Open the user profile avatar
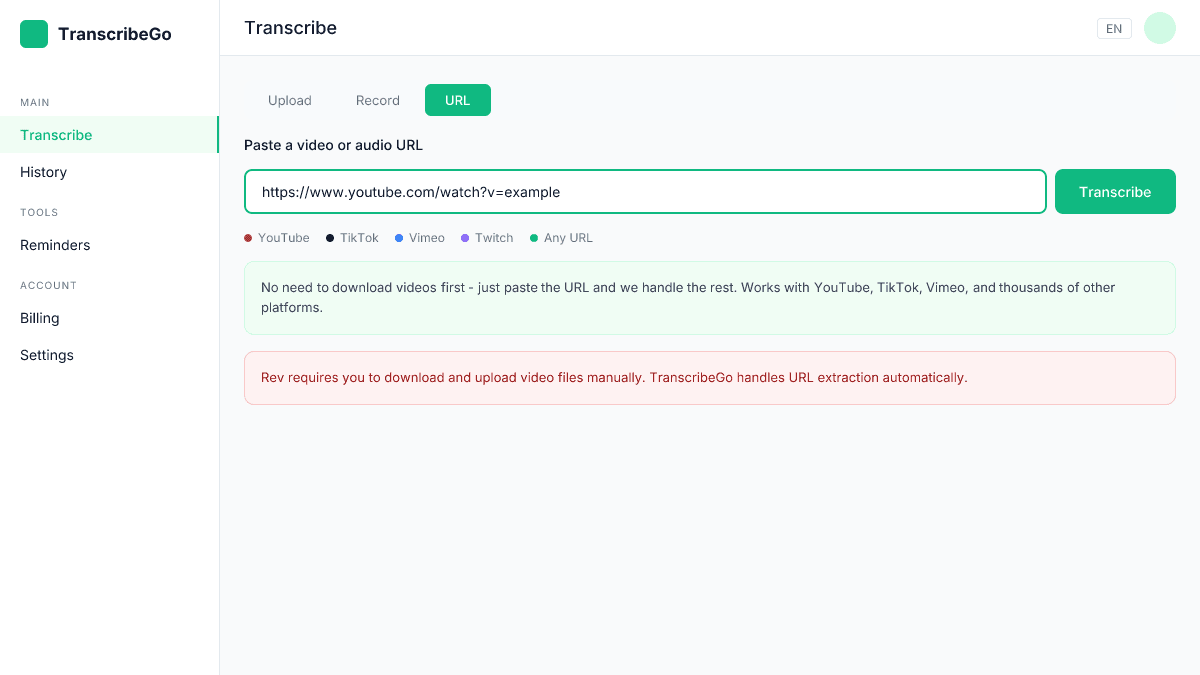Image resolution: width=1200 pixels, height=675 pixels. click(1159, 28)
